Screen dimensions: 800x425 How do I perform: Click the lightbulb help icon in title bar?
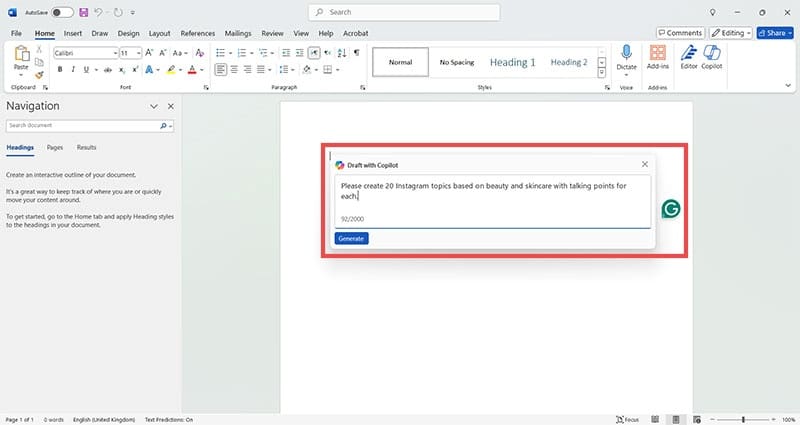pyautogui.click(x=712, y=12)
